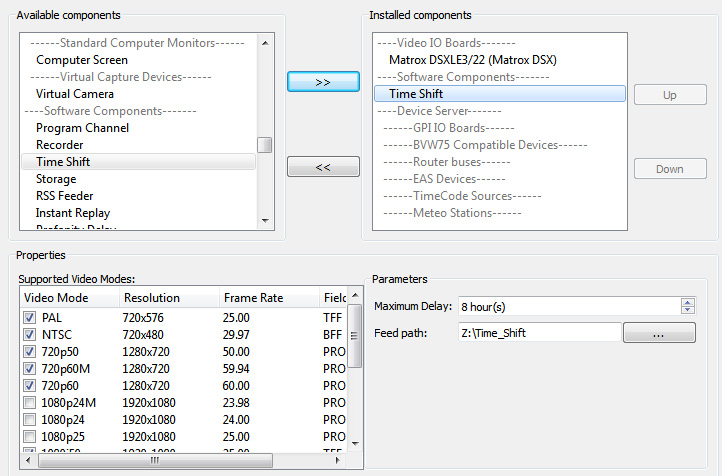Click the Available components vertical scrollbar thumb
This screenshot has height=476, width=722.
point(265,145)
